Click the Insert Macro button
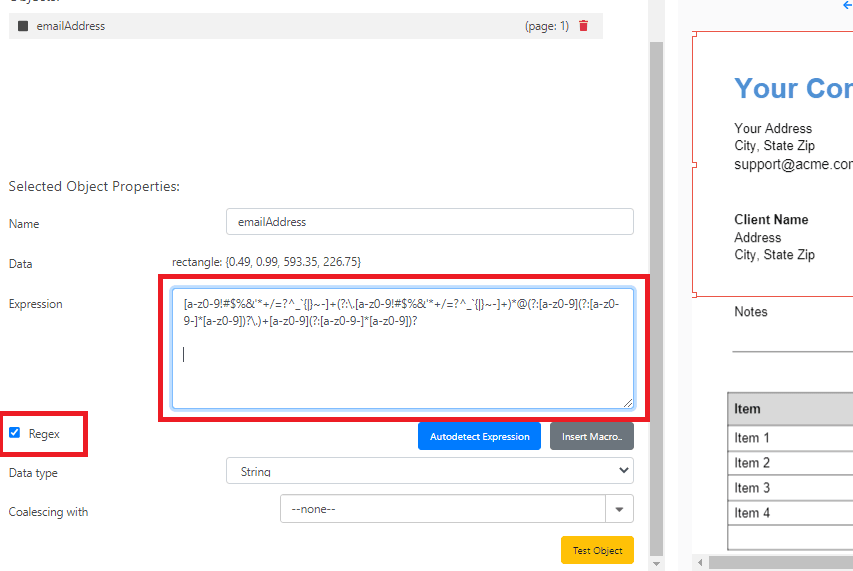 (592, 436)
